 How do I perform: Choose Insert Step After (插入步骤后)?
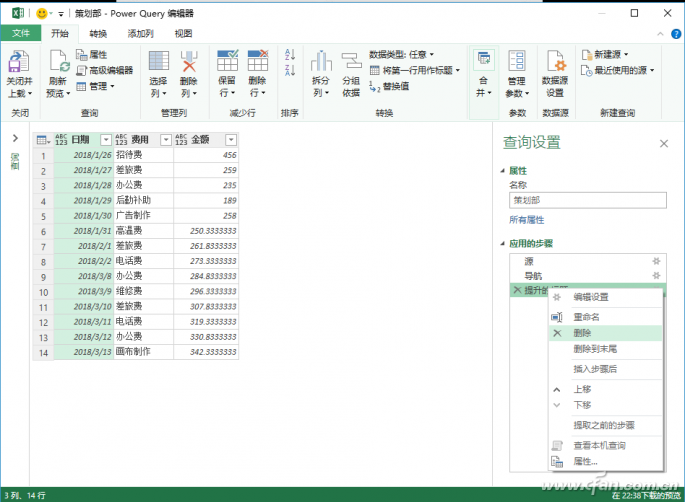[x=605, y=369]
